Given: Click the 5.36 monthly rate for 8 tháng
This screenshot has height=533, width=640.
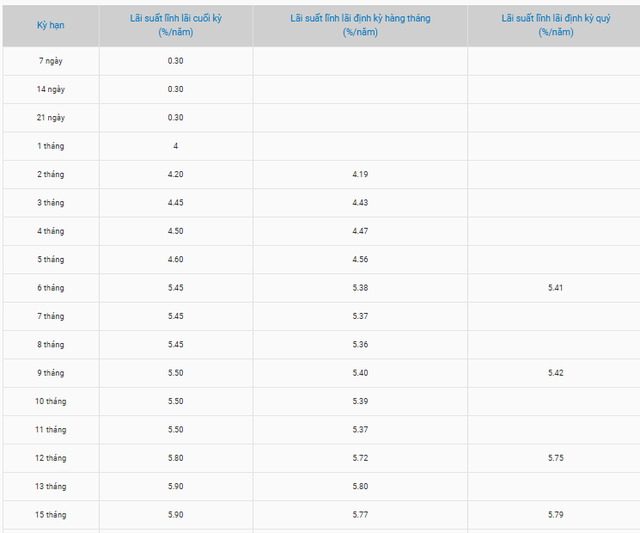Looking at the screenshot, I should (x=360, y=344).
